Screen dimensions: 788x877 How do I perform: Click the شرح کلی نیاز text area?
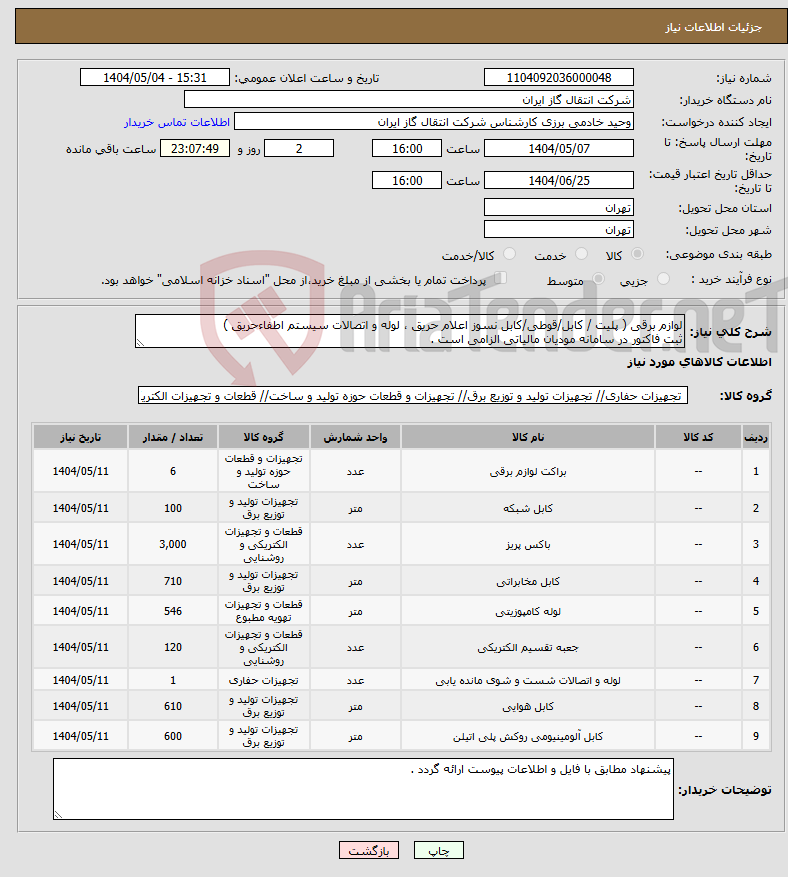click(x=410, y=332)
